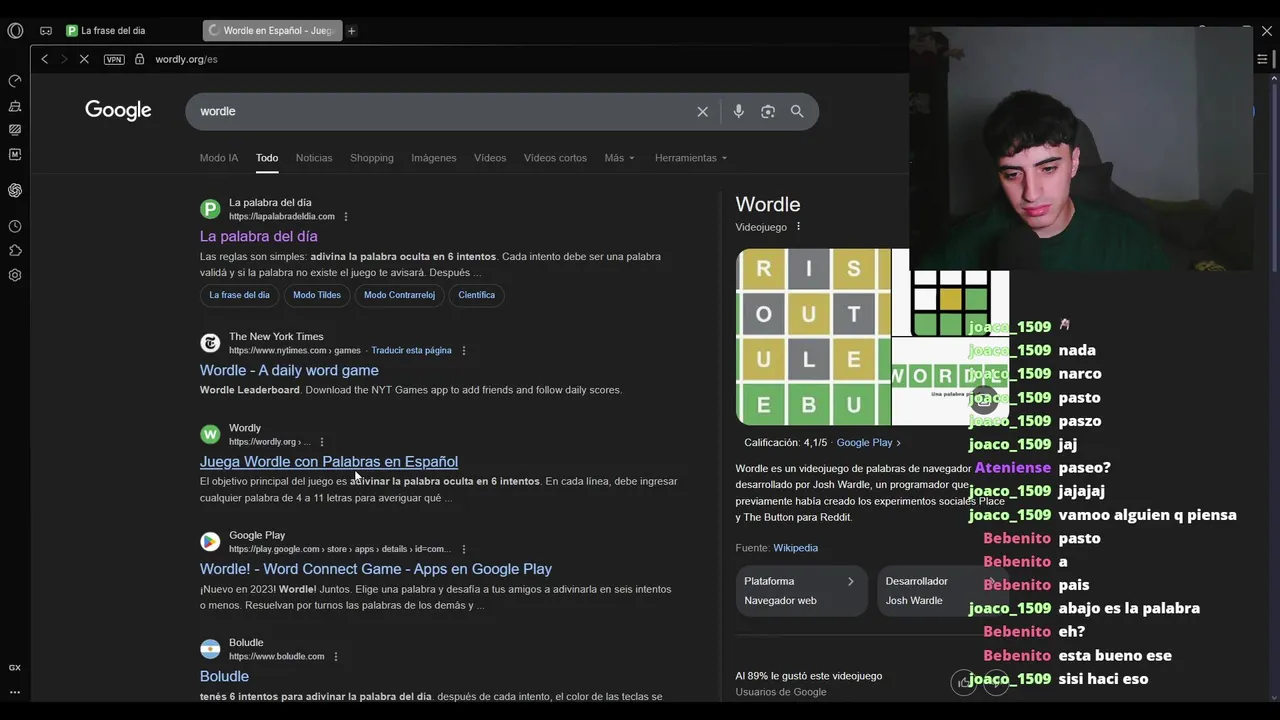1280x720 pixels.
Task: Open options dots for La palabra del día result
Action: coord(346,217)
